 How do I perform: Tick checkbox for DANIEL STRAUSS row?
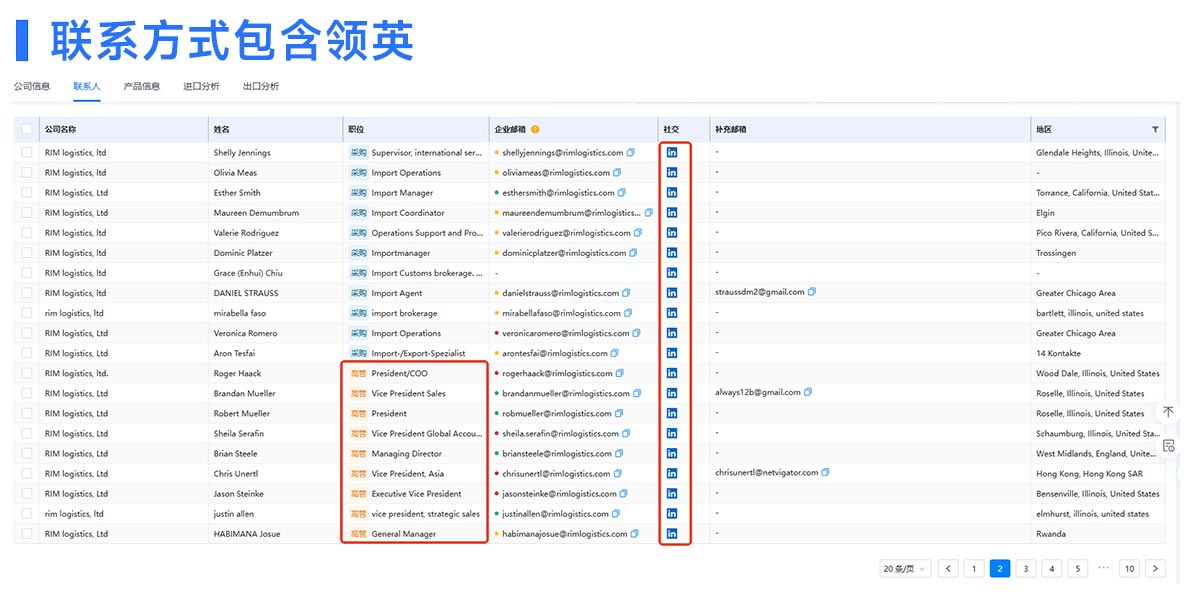27,293
